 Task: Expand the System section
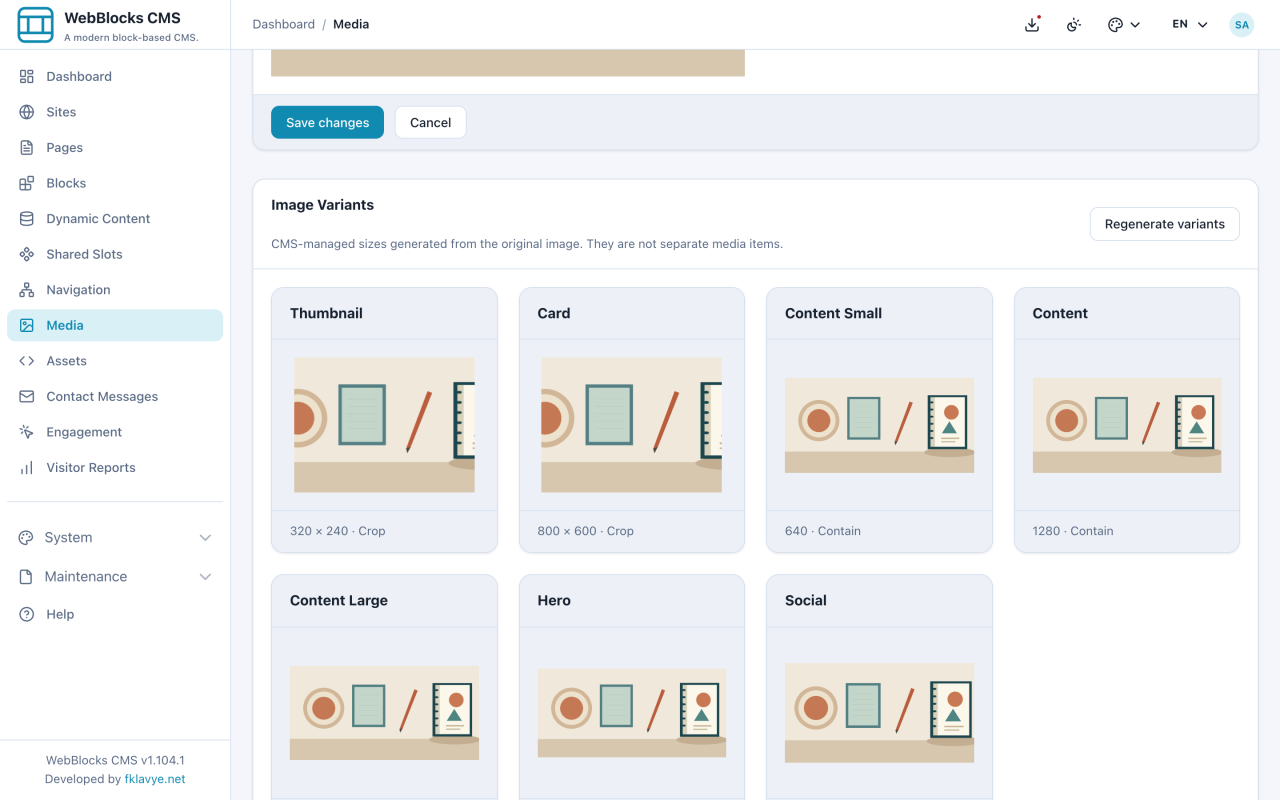pos(115,538)
